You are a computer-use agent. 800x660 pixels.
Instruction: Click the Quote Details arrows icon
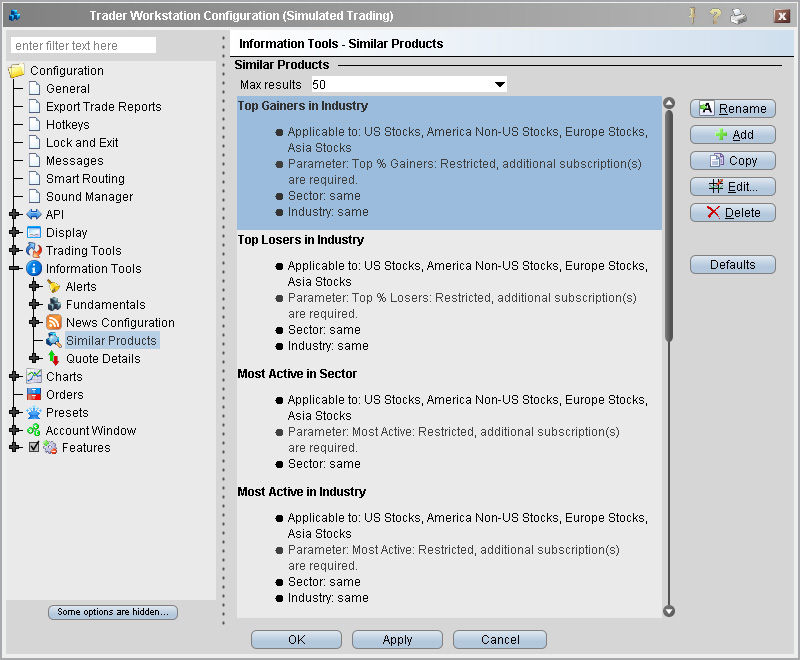54,358
